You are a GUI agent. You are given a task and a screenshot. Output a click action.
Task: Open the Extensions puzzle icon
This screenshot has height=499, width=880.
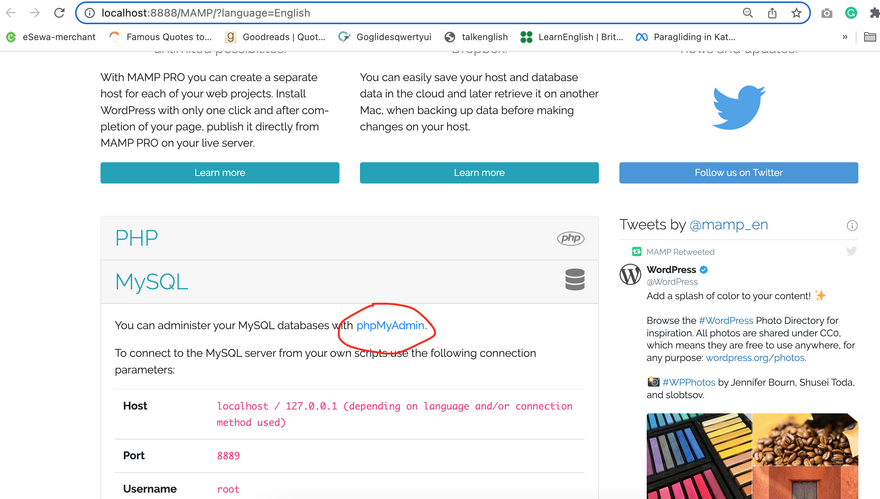(x=874, y=13)
